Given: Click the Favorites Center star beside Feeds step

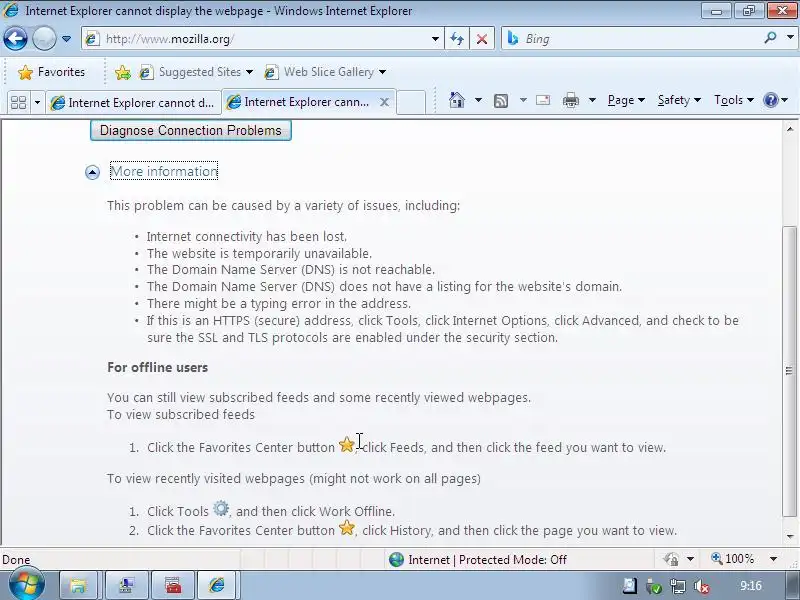Looking at the screenshot, I should (x=346, y=444).
